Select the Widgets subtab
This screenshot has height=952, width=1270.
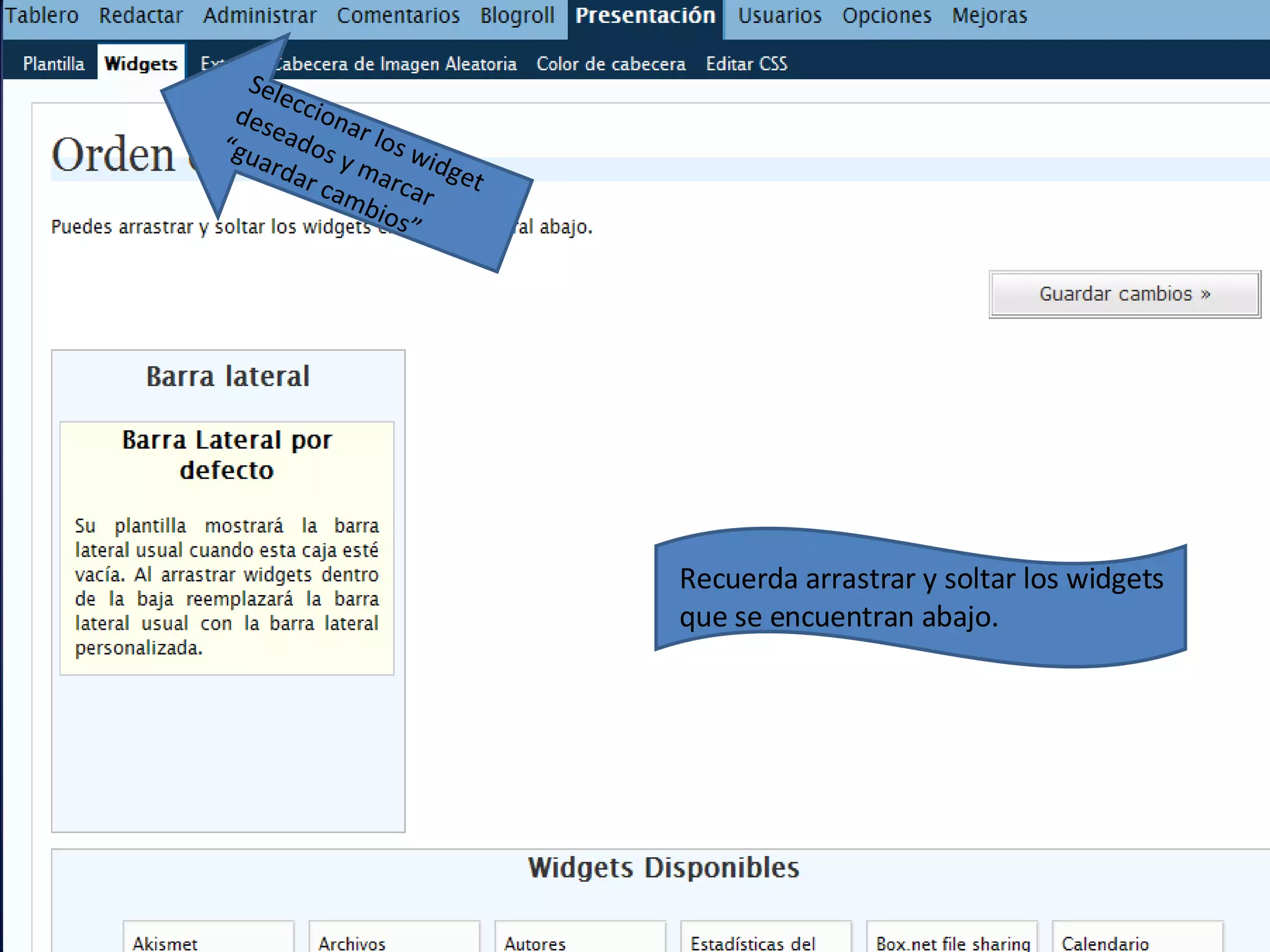[141, 64]
